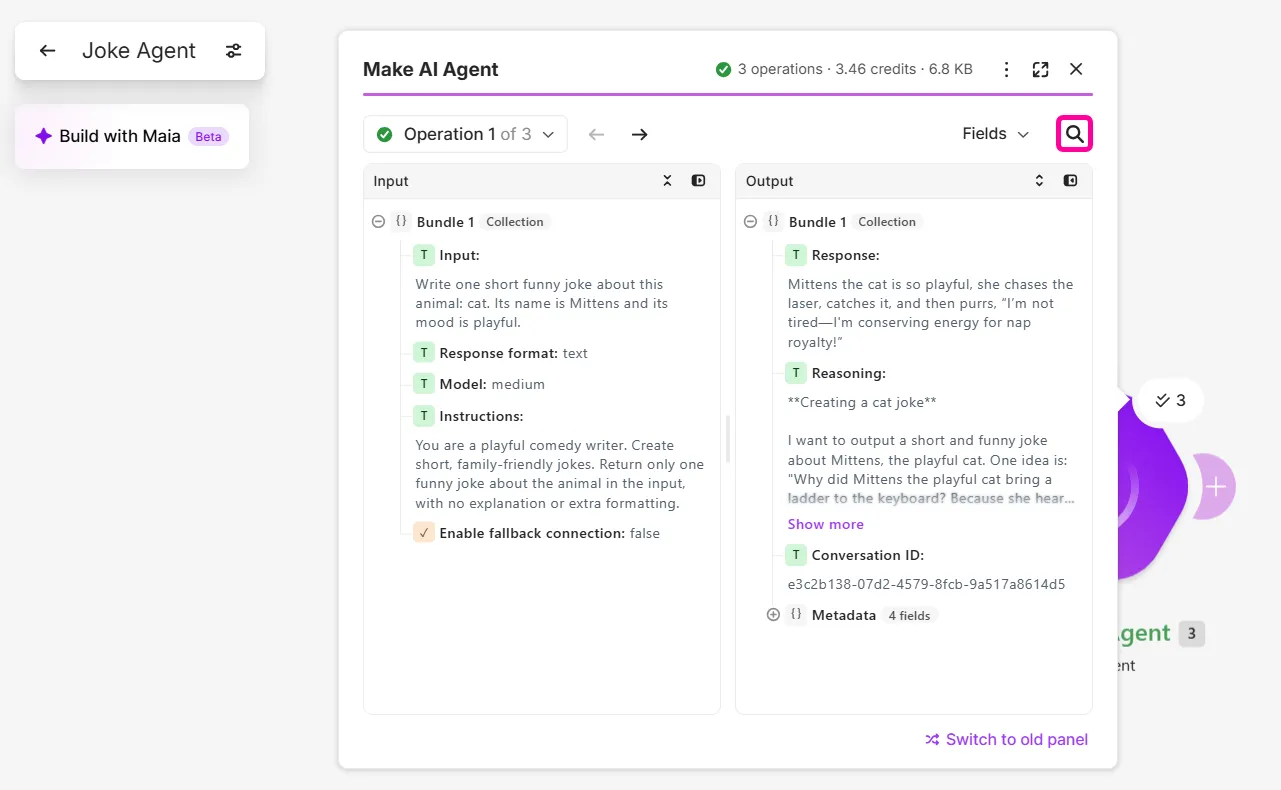Open Joke Agent scenario settings sliders icon

click(x=233, y=51)
